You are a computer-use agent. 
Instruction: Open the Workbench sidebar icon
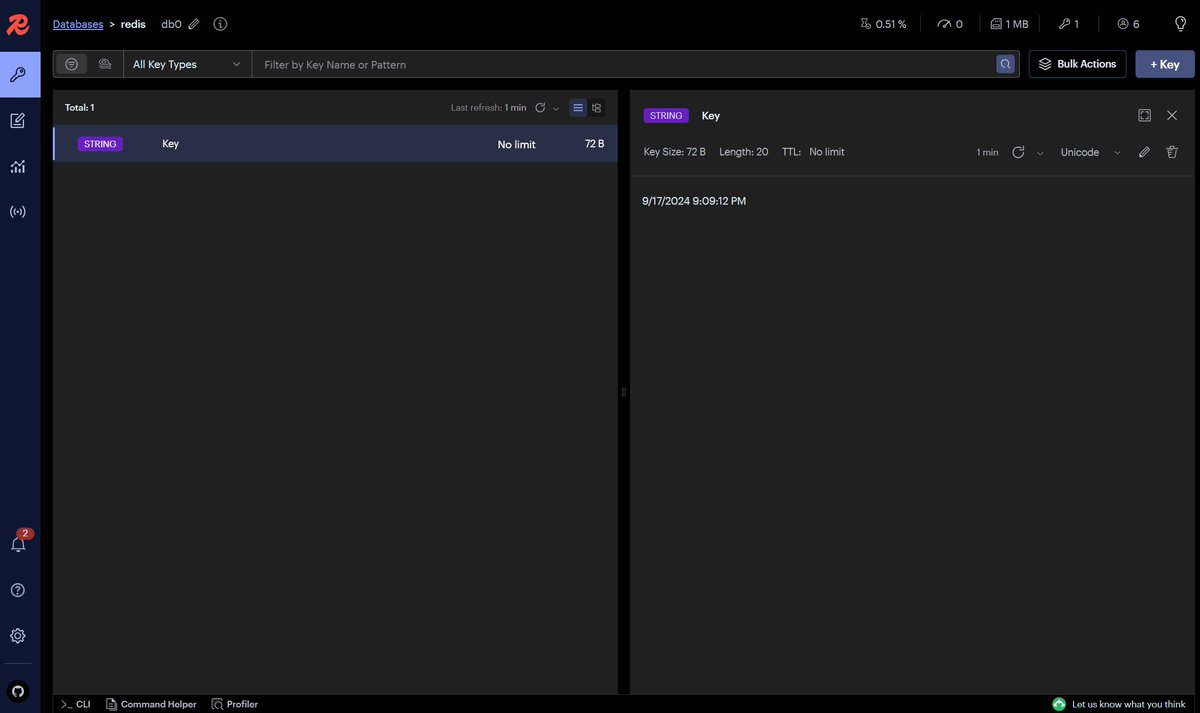coord(18,121)
